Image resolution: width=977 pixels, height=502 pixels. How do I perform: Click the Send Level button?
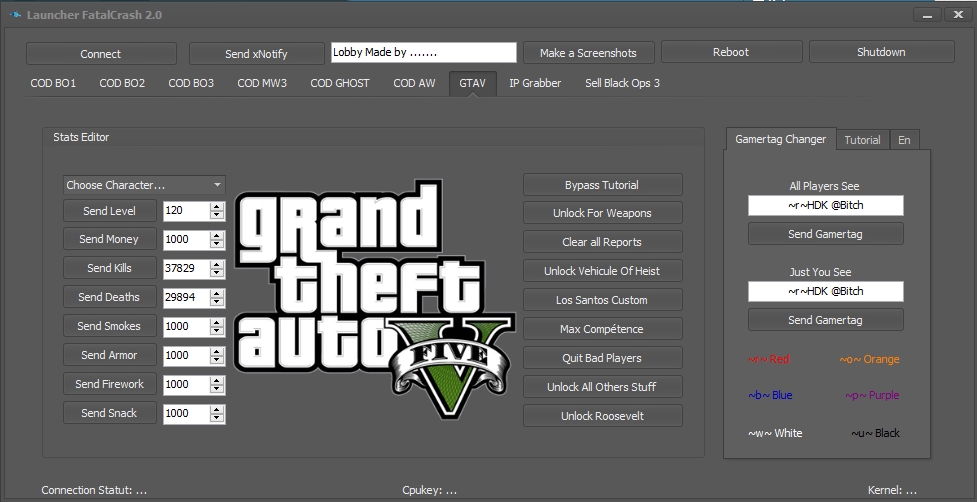pyautogui.click(x=109, y=211)
